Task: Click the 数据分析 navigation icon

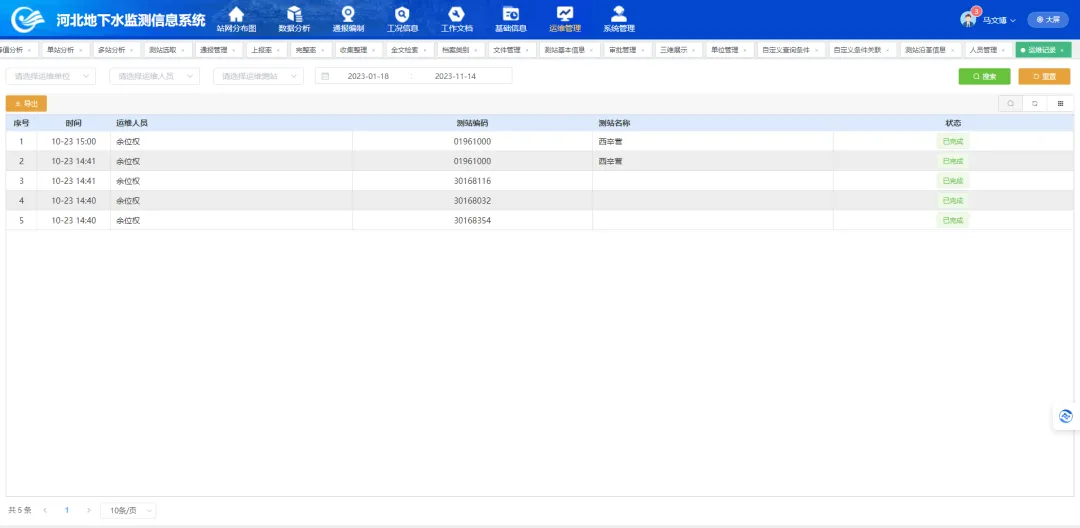Action: [x=294, y=14]
